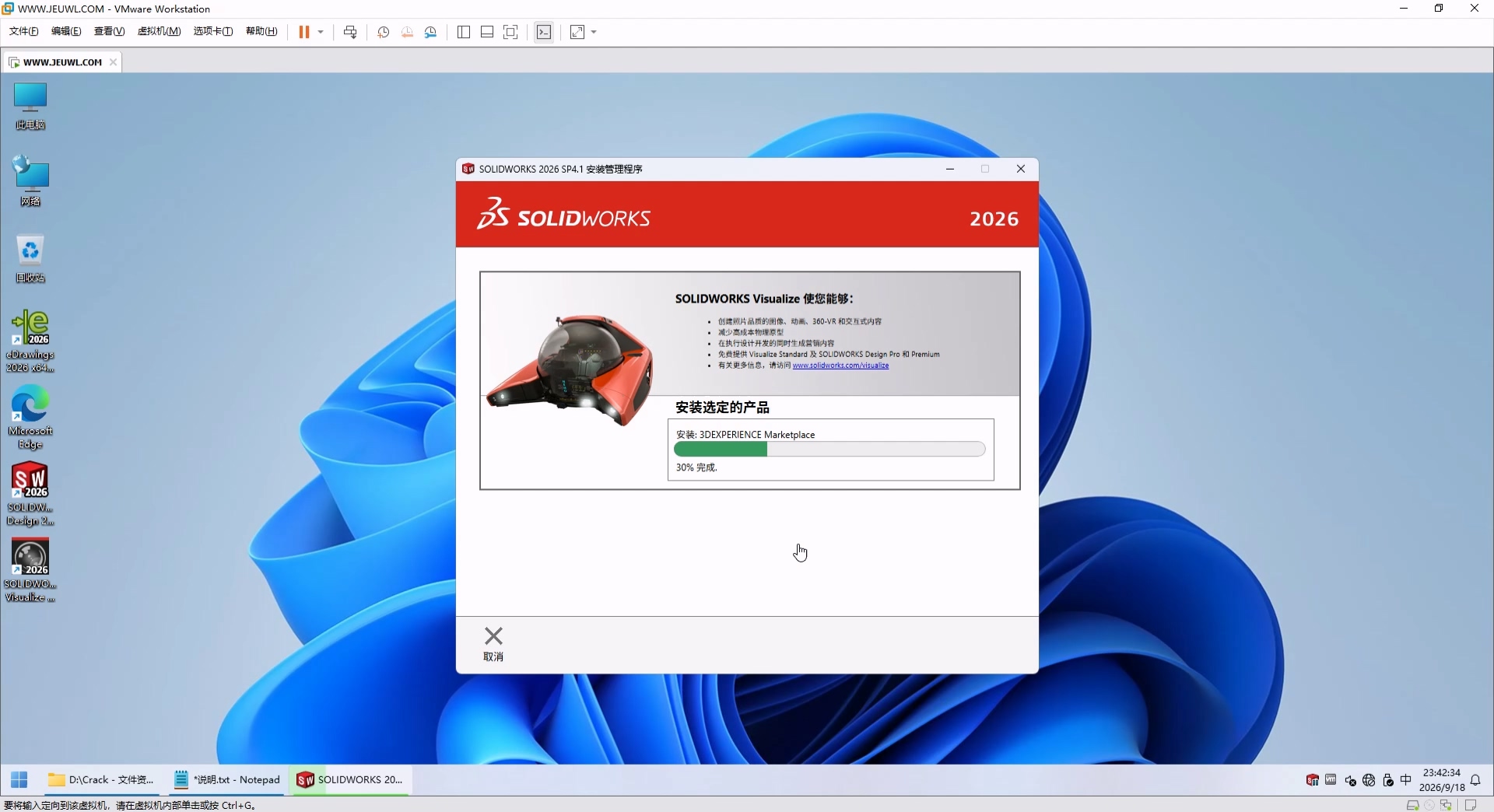
Task: Open the 编辑(E) menu
Action: 66,31
